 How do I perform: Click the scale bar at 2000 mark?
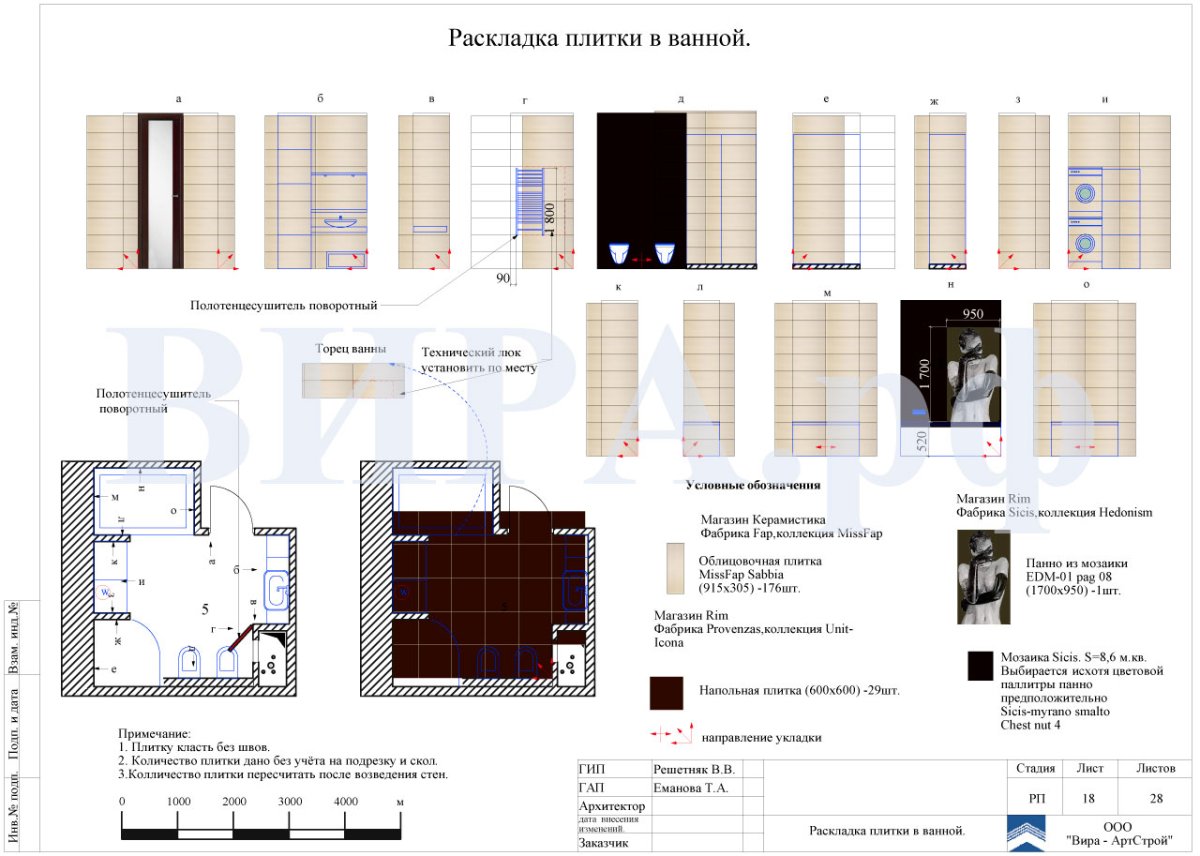[234, 832]
